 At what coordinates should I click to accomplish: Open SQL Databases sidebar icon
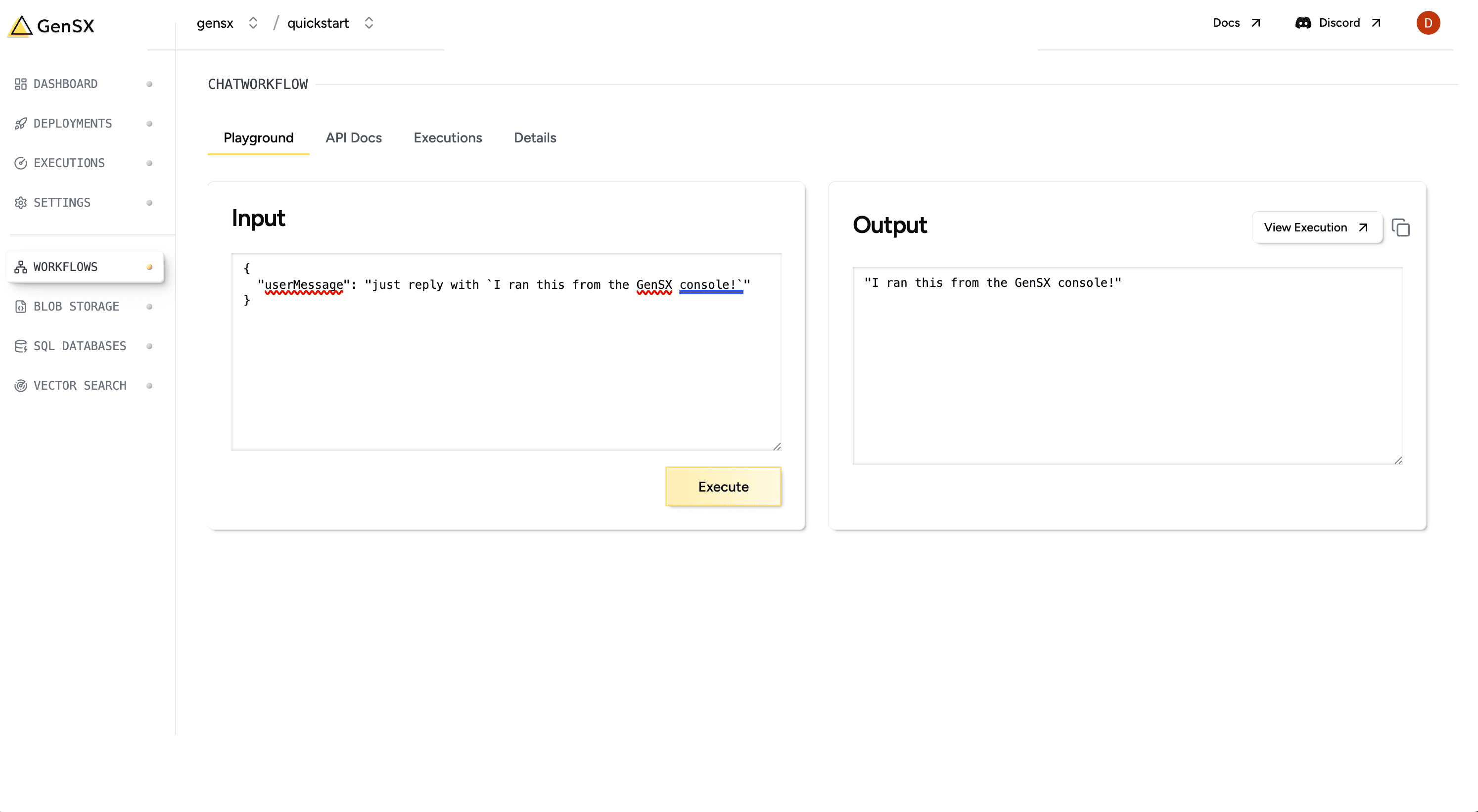point(21,346)
